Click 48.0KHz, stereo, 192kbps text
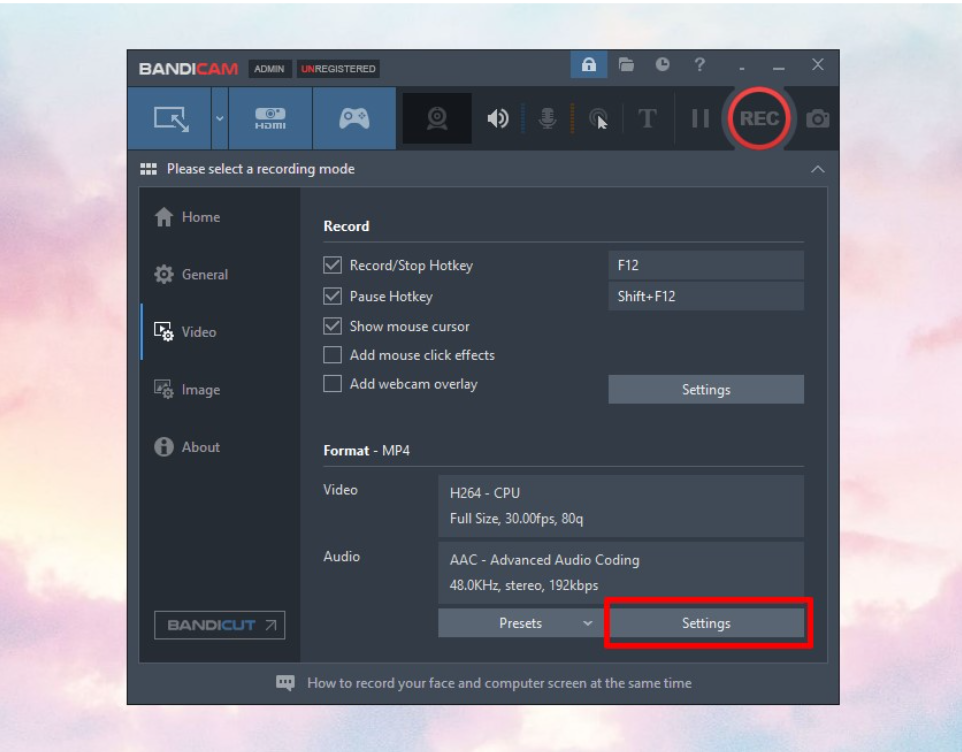Screen dimensions: 962x752 (523, 585)
